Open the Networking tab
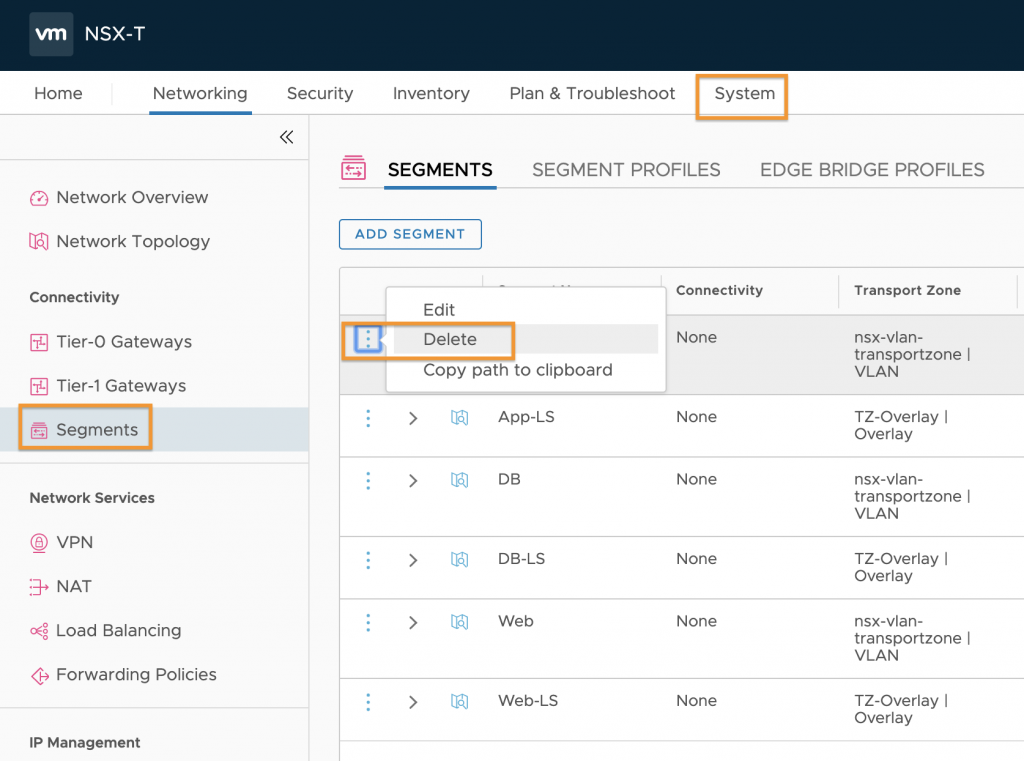The width and height of the screenshot is (1024, 761). point(200,93)
